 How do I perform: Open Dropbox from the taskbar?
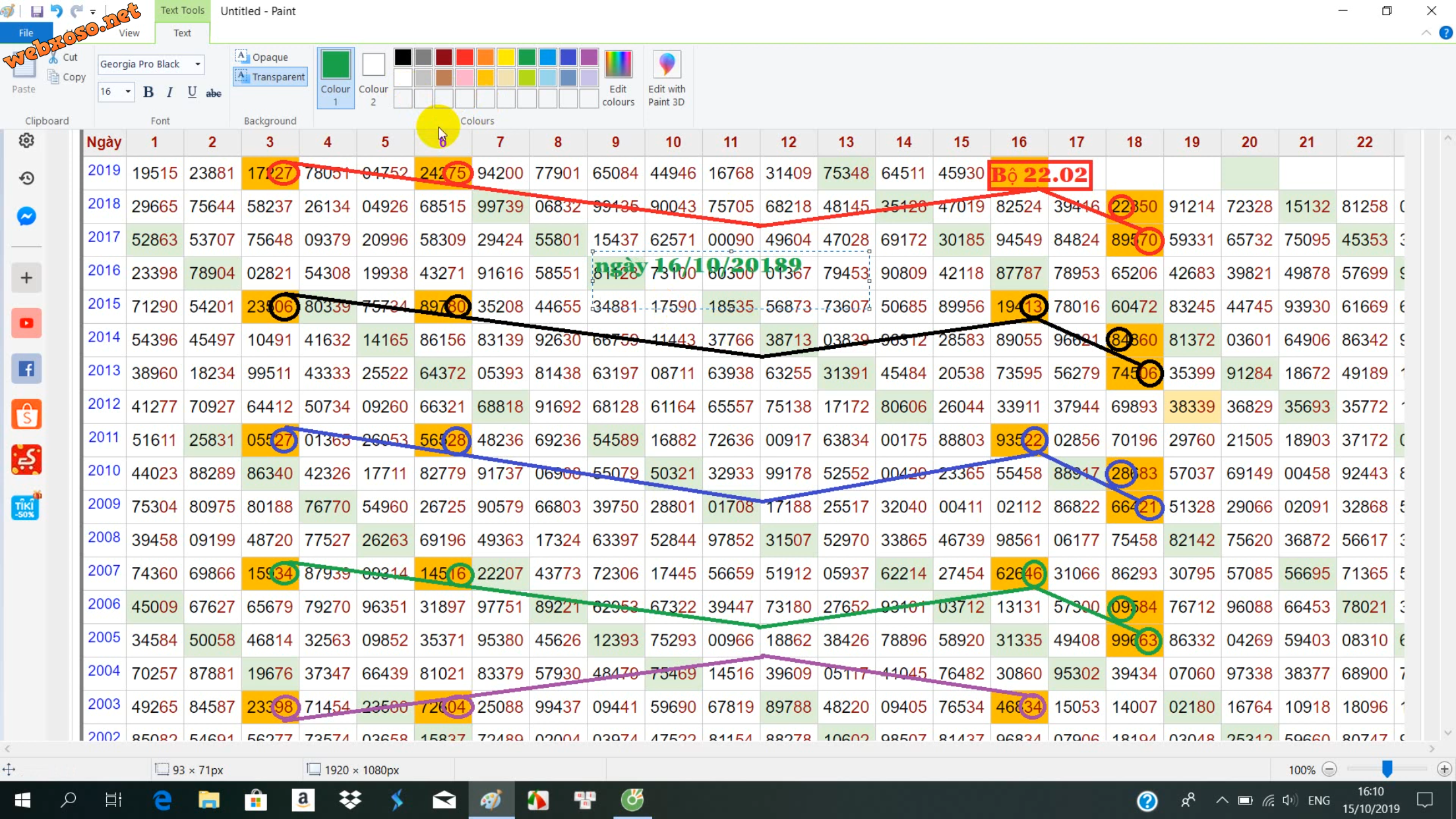(350, 801)
